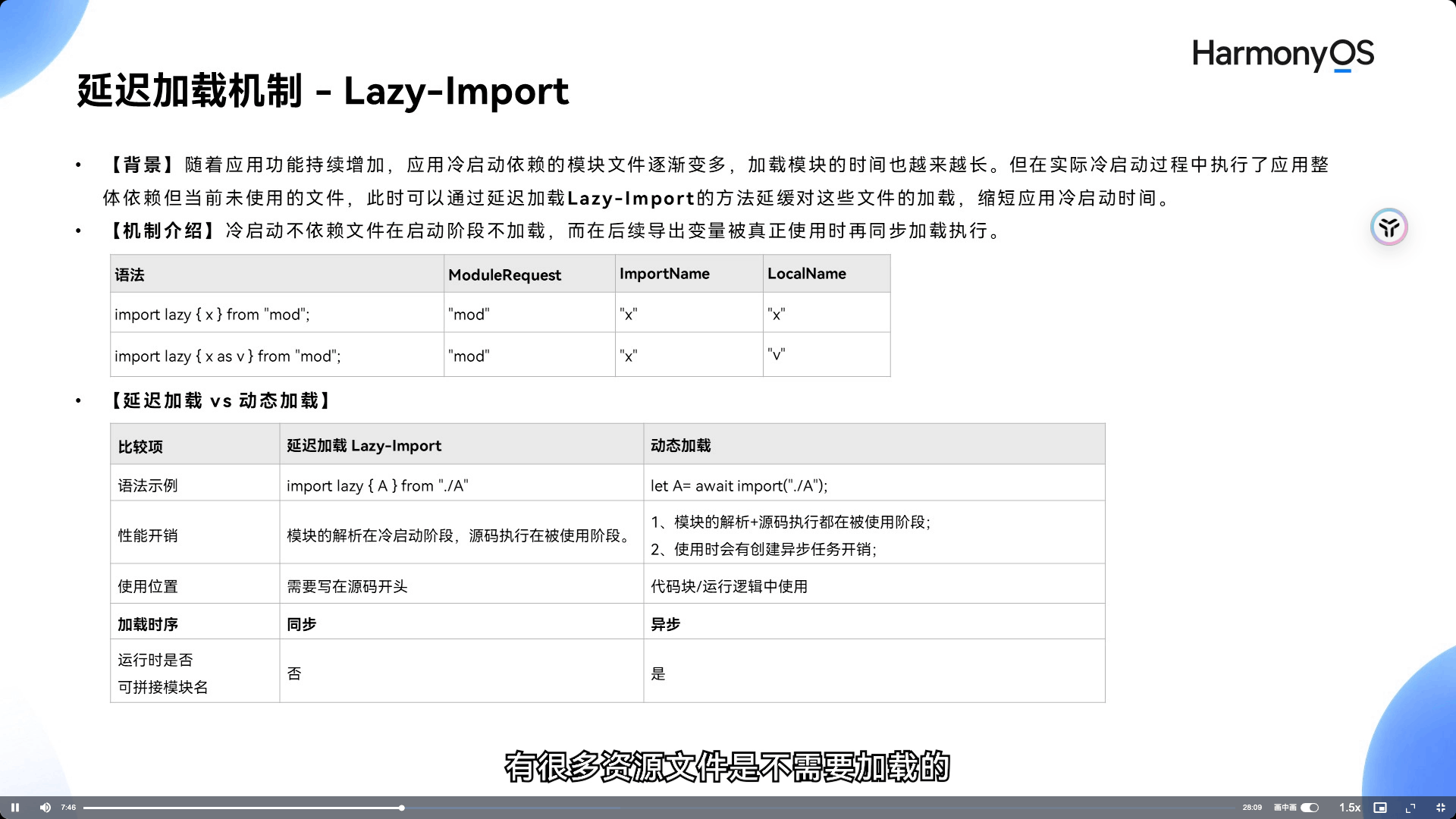The width and height of the screenshot is (1456, 819).
Task: Toggle the 画中画 switch
Action: coord(1310,808)
